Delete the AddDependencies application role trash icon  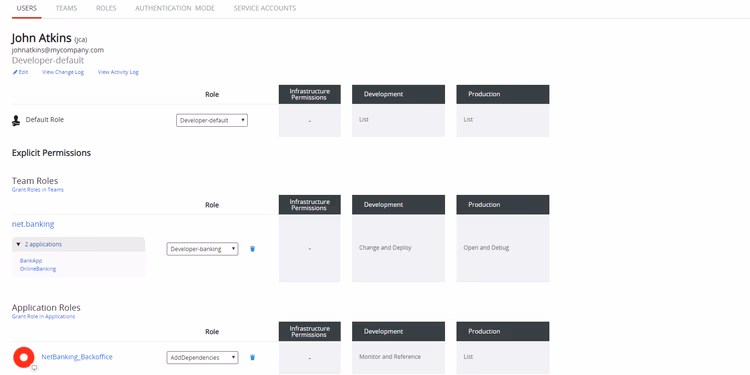253,357
